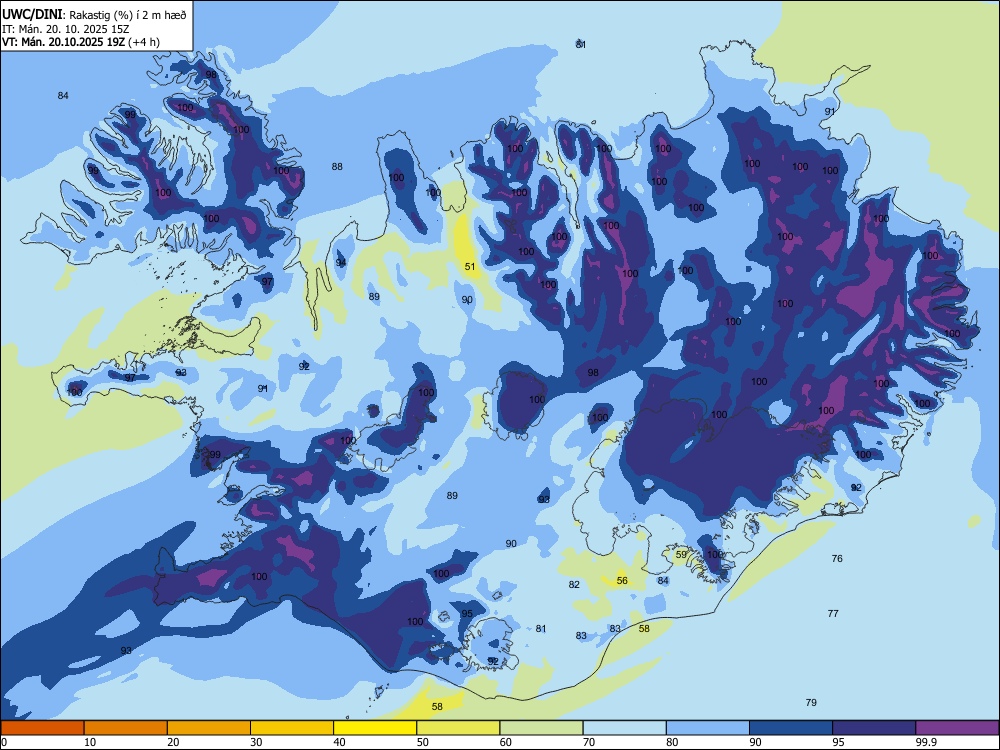Pick the 20–30 legend color swatch

point(209,728)
